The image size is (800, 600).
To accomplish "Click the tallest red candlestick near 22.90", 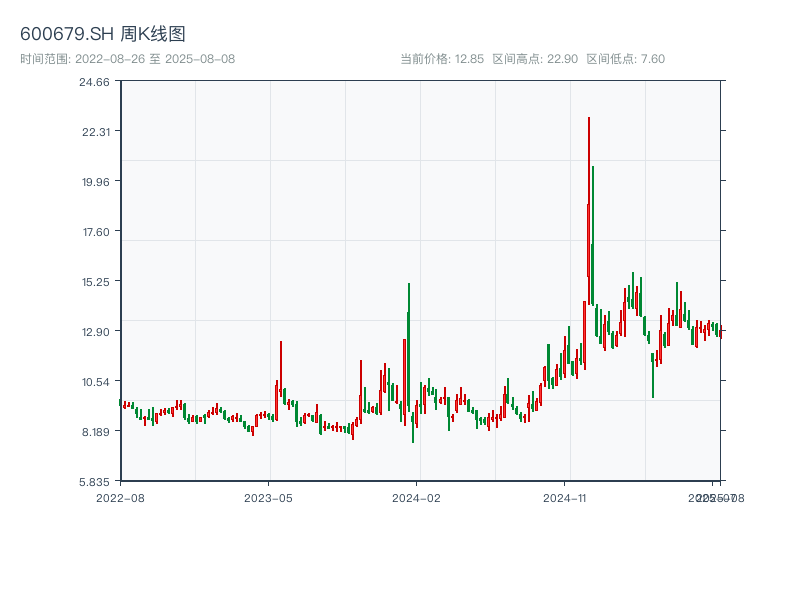I will pyautogui.click(x=589, y=200).
